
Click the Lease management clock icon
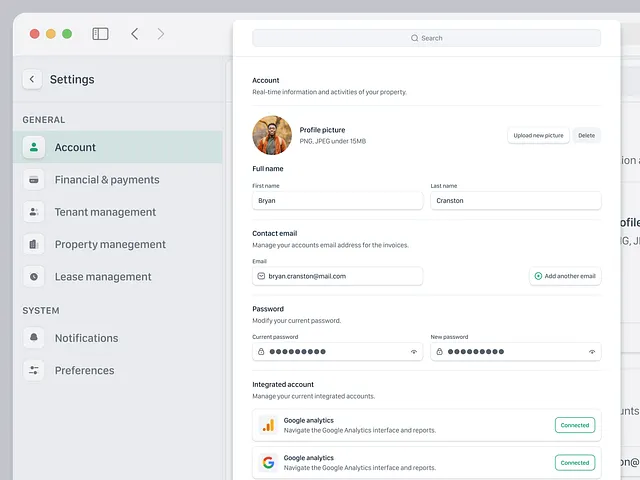point(34,276)
